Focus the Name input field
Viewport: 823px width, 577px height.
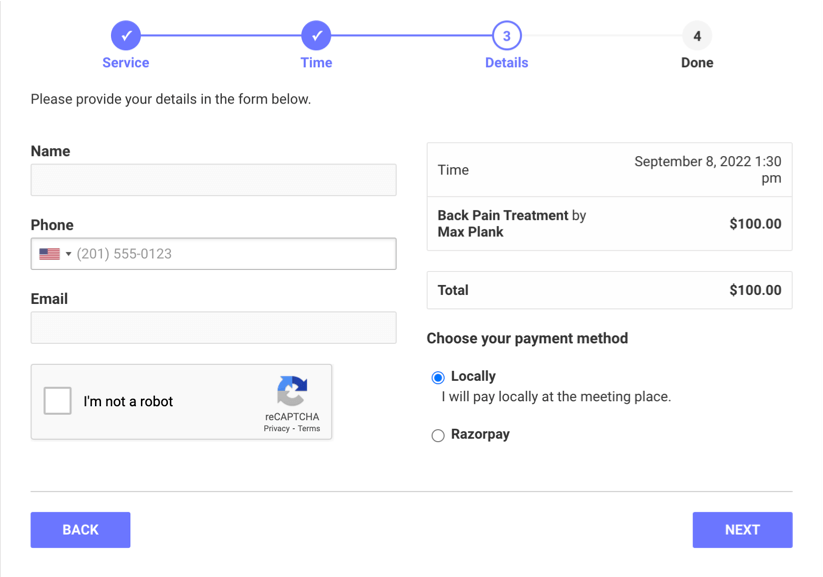(x=213, y=180)
